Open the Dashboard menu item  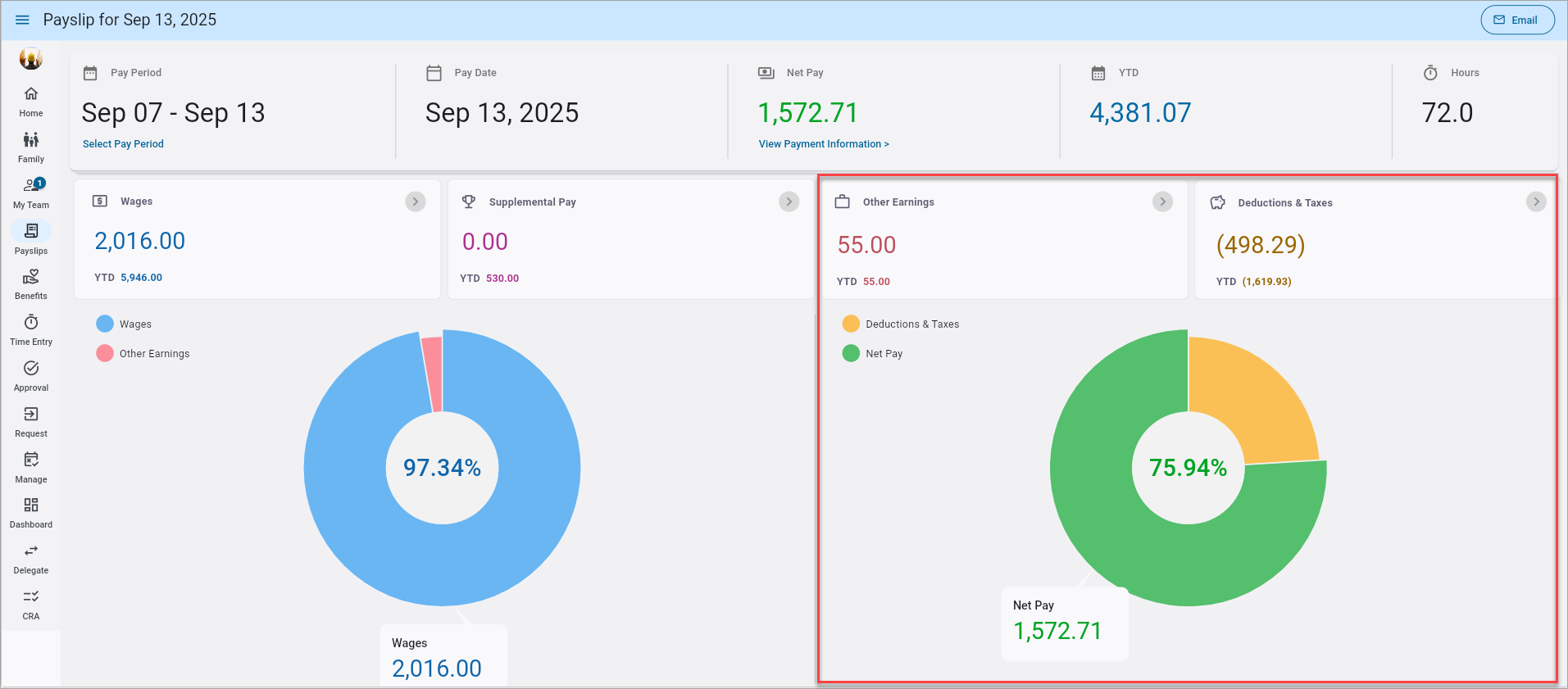[31, 512]
